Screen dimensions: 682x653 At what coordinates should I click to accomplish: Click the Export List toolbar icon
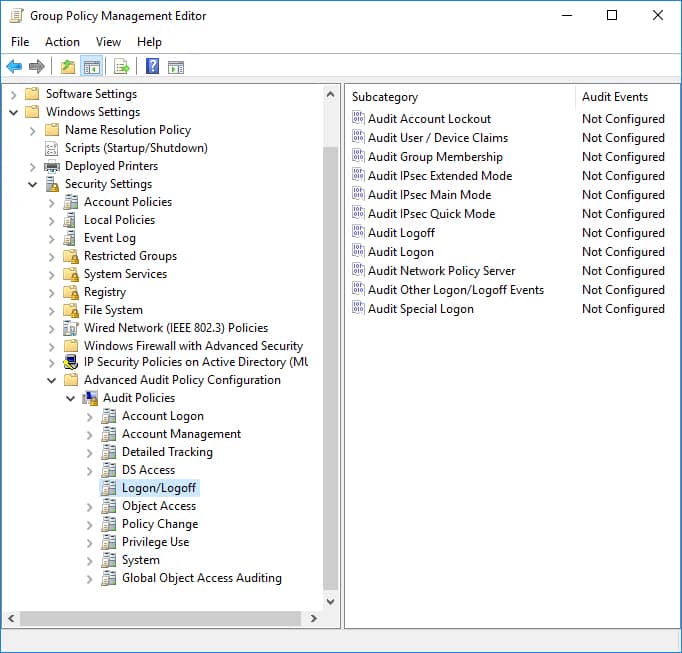(121, 67)
